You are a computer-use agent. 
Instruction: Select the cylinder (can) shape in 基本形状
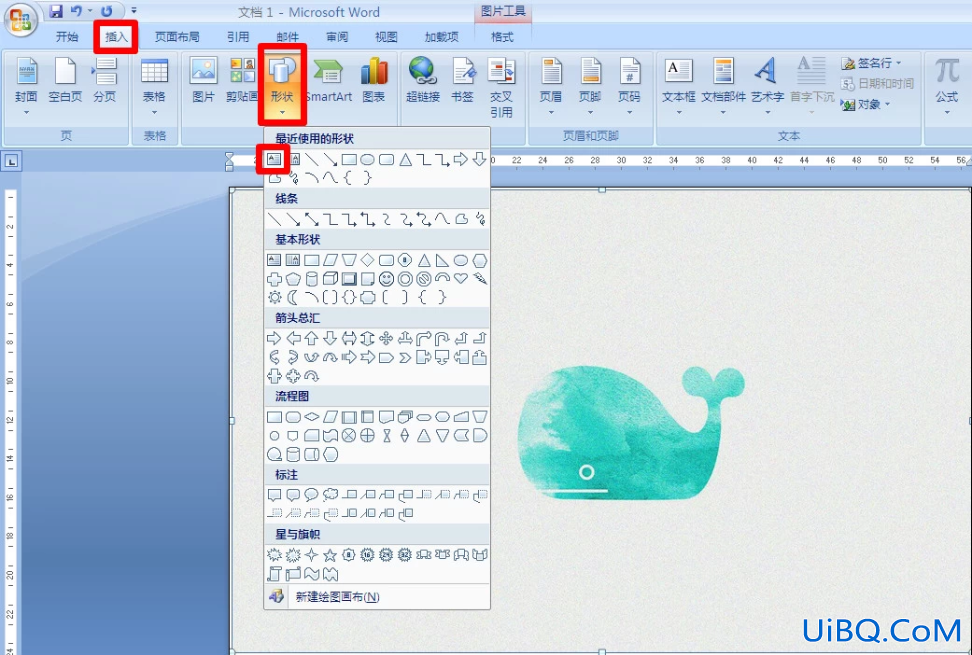311,279
